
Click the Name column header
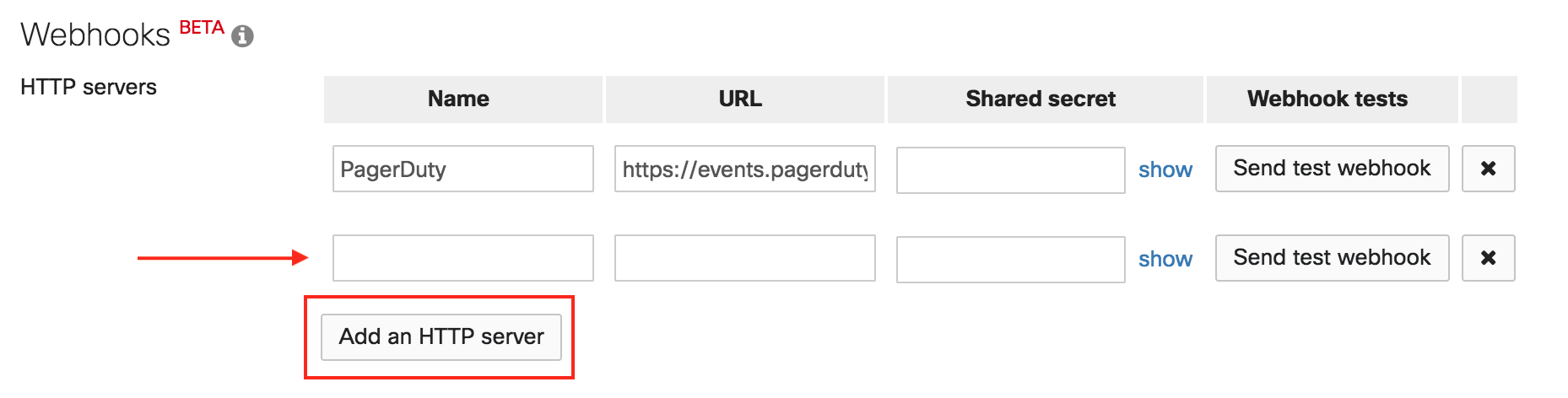point(458,99)
